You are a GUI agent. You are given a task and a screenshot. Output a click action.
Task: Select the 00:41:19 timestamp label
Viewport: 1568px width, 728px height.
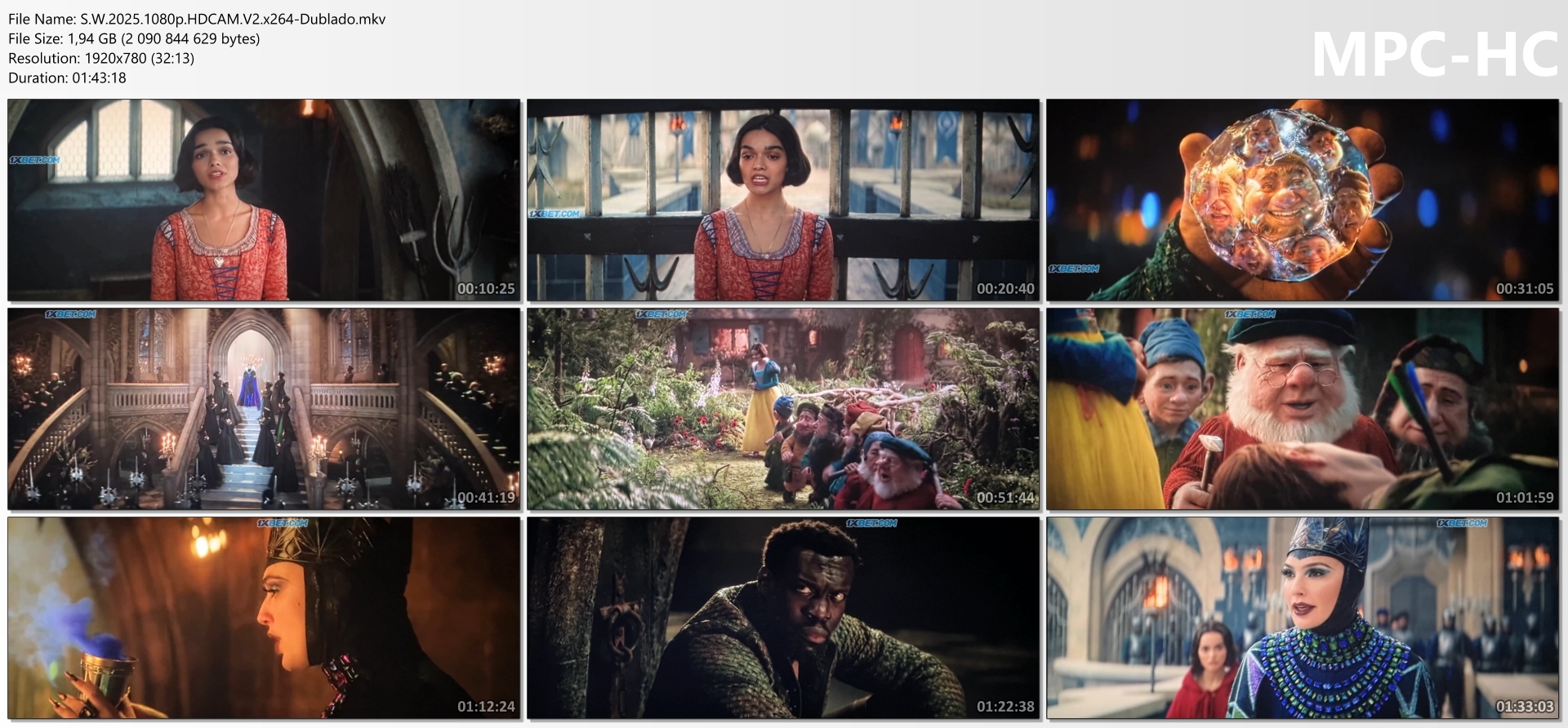click(486, 498)
